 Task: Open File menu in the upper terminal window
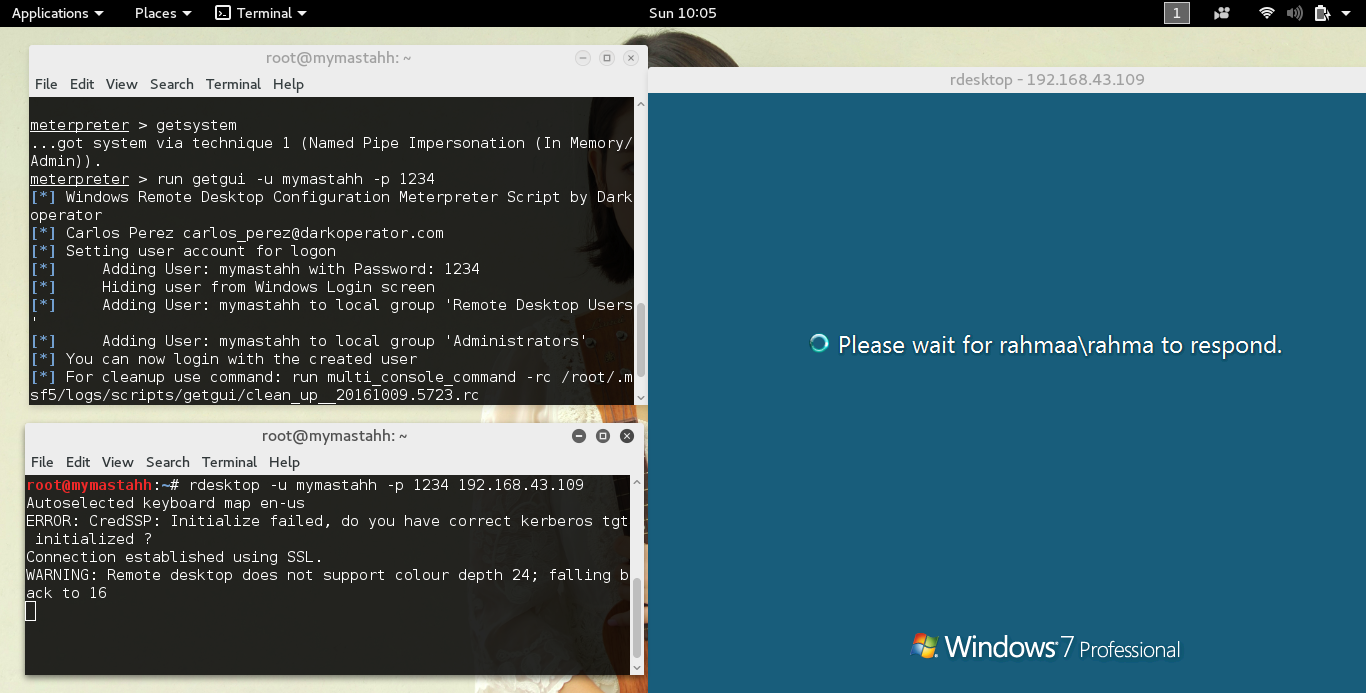tap(46, 84)
